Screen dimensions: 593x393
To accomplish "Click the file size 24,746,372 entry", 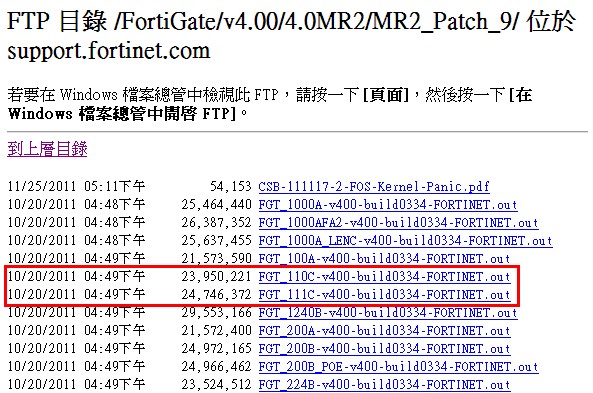I will [x=216, y=295].
